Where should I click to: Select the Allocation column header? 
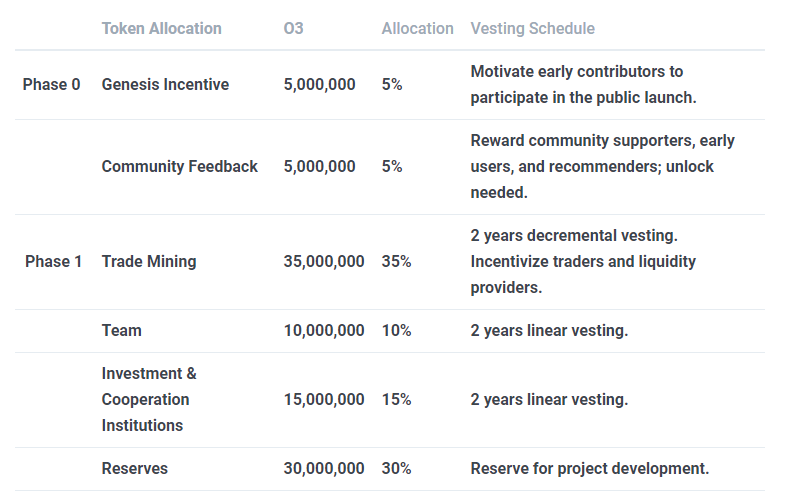tap(417, 28)
